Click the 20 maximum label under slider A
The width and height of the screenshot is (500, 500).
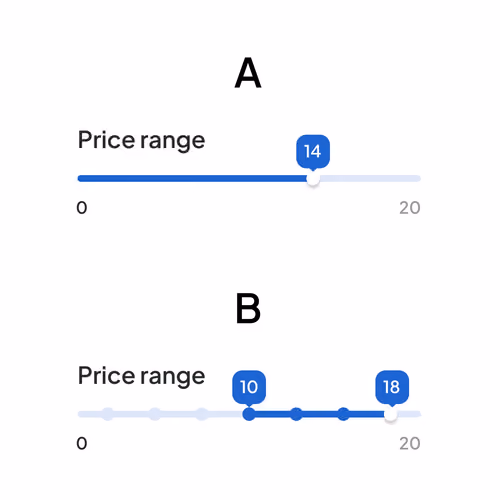[410, 208]
